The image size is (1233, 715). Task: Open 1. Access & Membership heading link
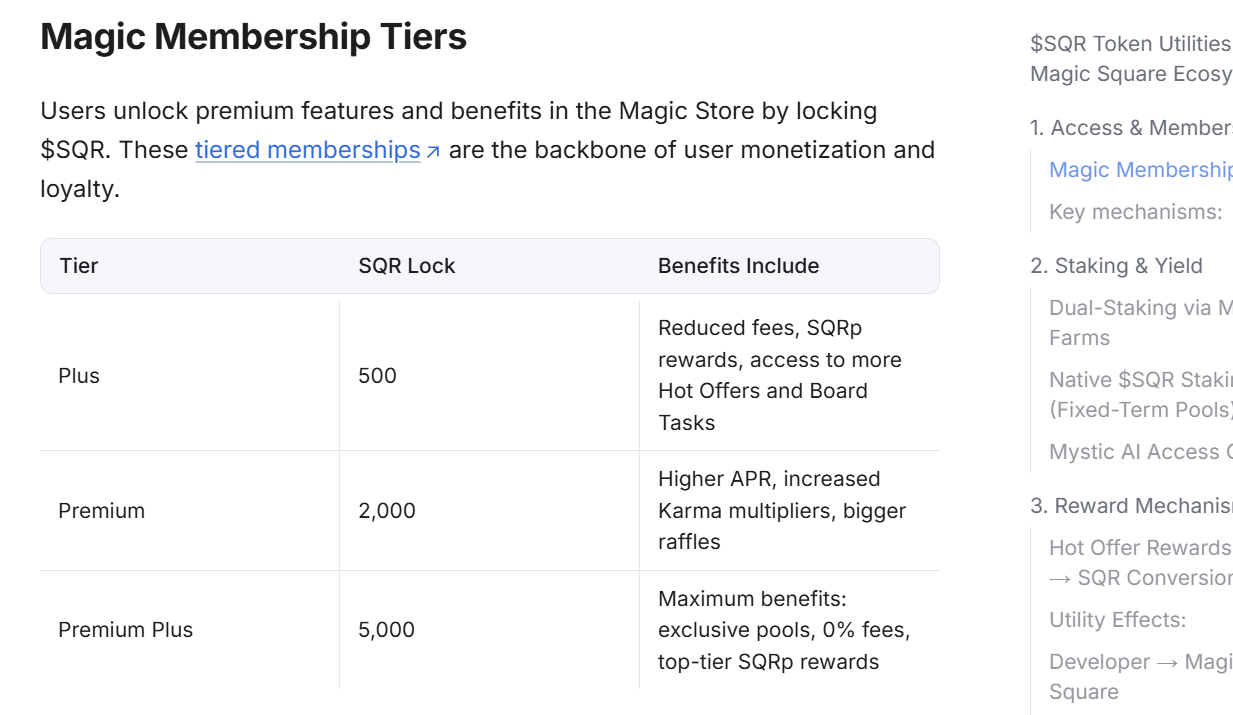[x=1131, y=128]
